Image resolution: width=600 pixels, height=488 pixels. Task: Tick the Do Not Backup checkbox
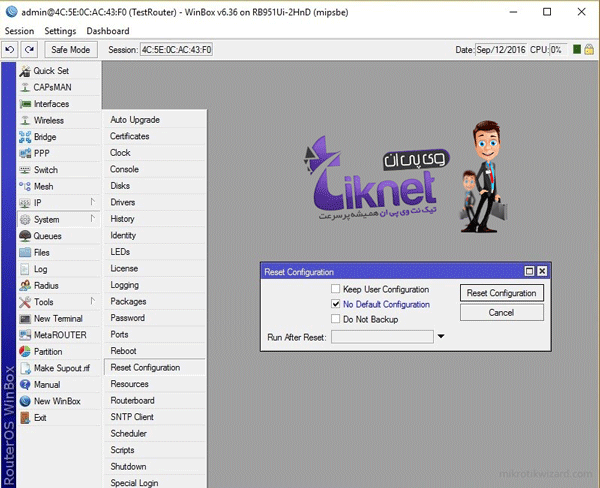[x=336, y=320]
